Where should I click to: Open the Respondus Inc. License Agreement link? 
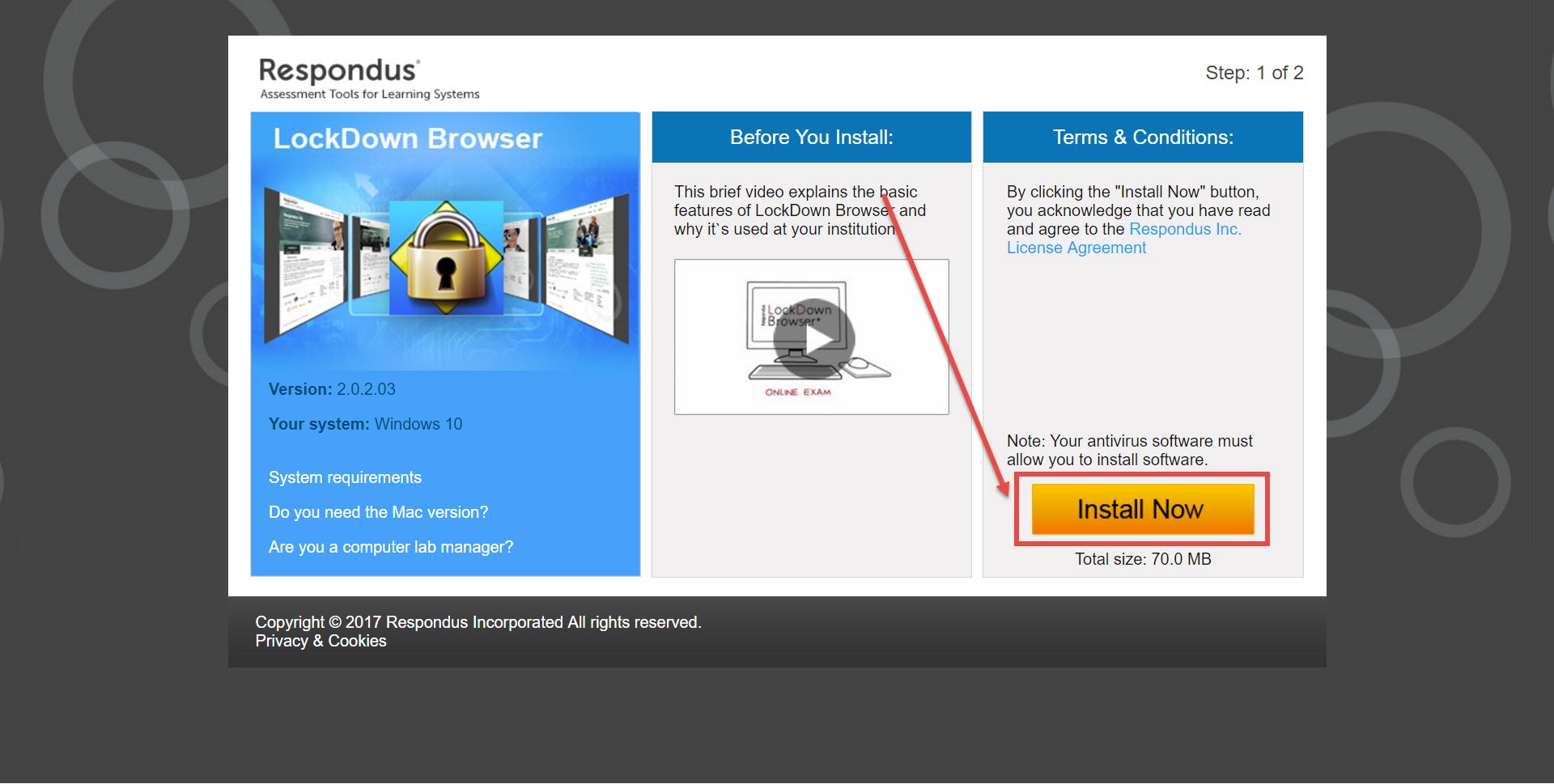(1123, 239)
